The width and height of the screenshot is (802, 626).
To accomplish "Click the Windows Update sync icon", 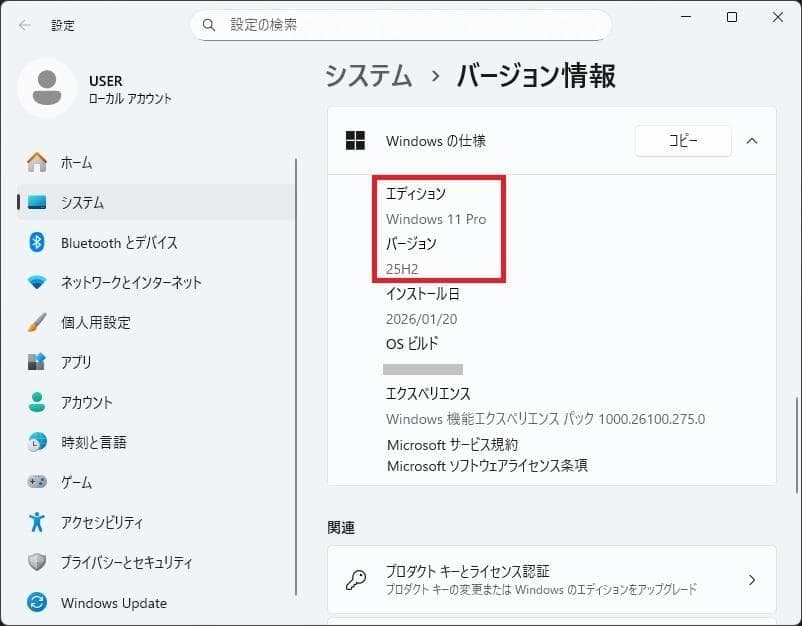I will pos(37,603).
